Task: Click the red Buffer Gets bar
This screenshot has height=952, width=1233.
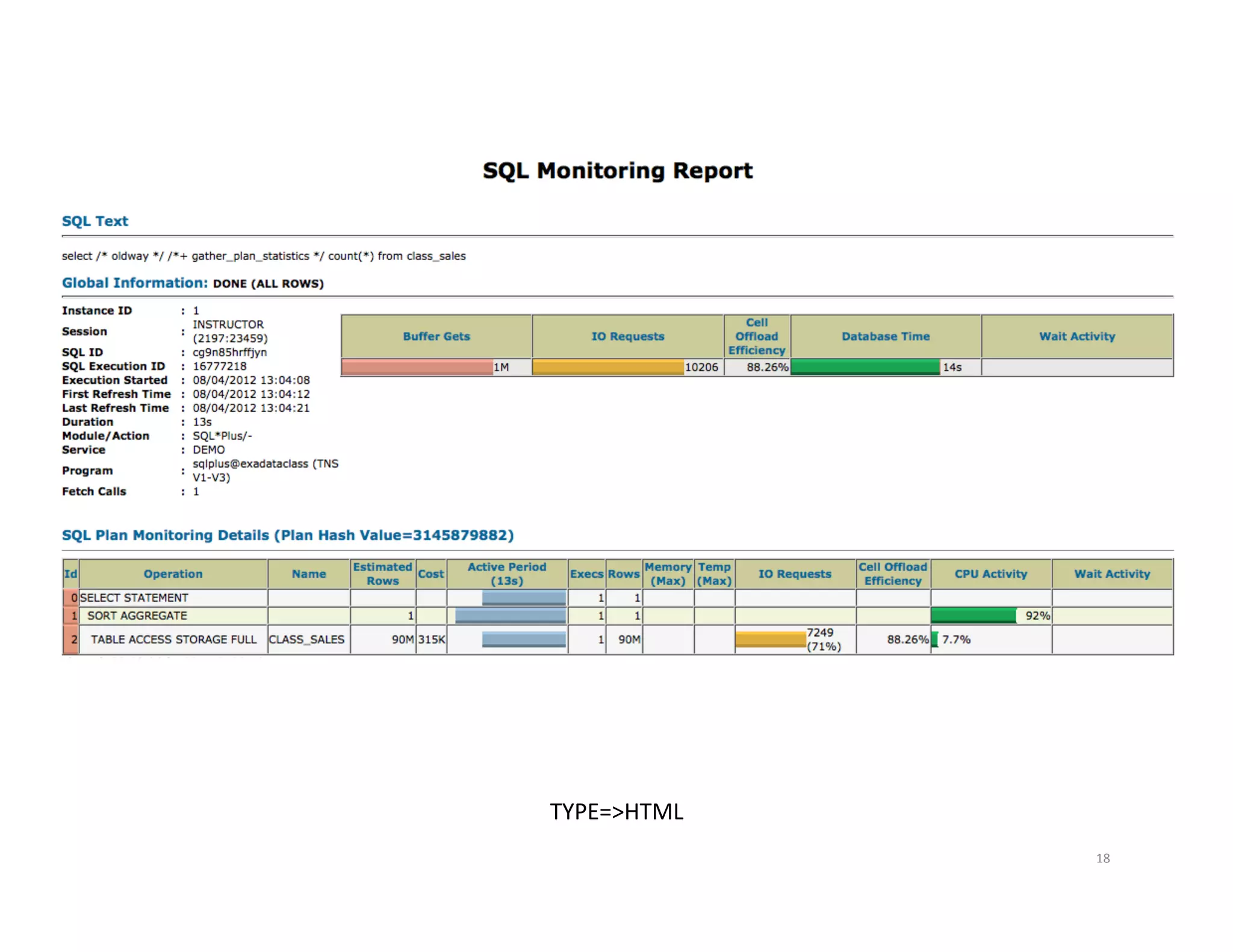Action: tap(417, 367)
